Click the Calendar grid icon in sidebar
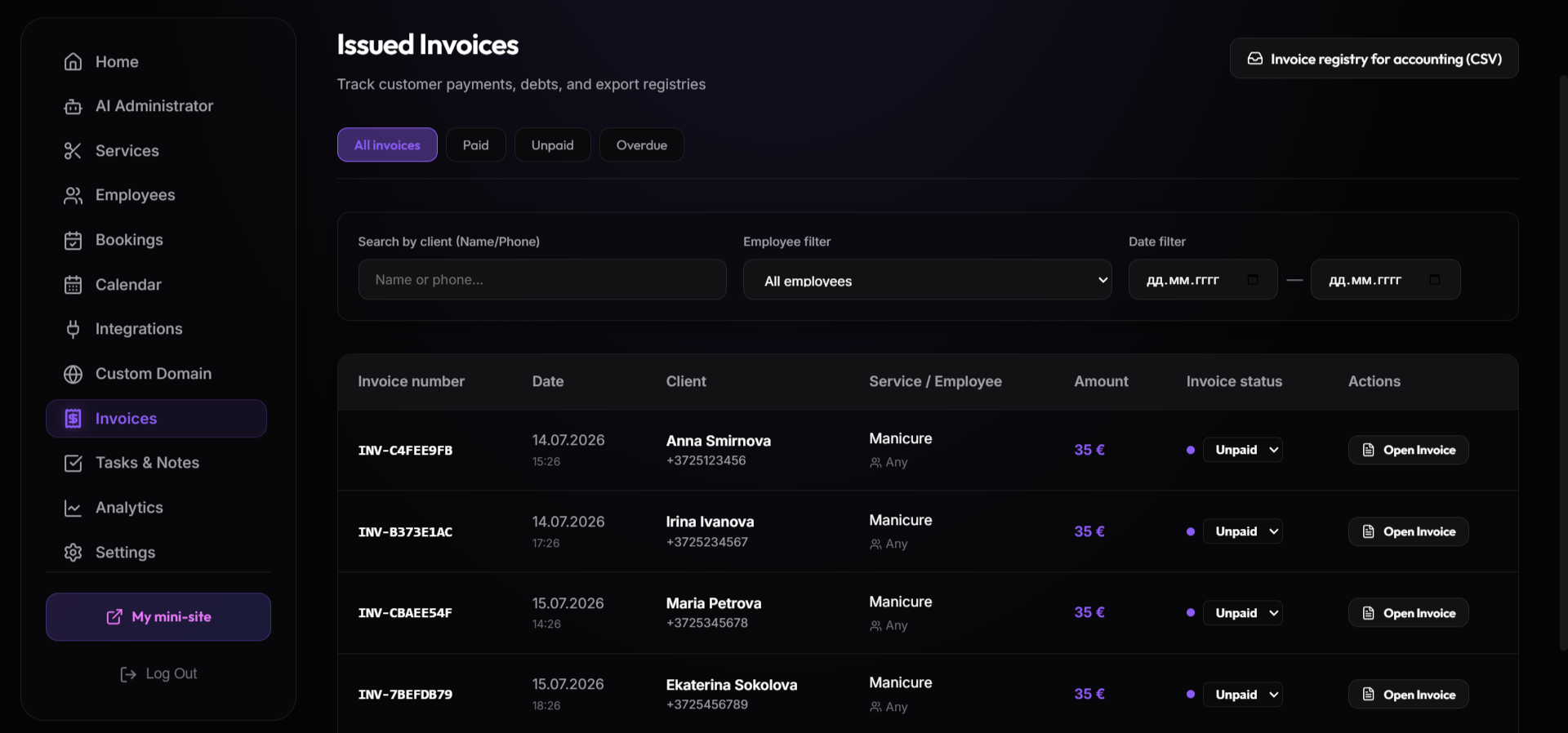 pos(73,285)
